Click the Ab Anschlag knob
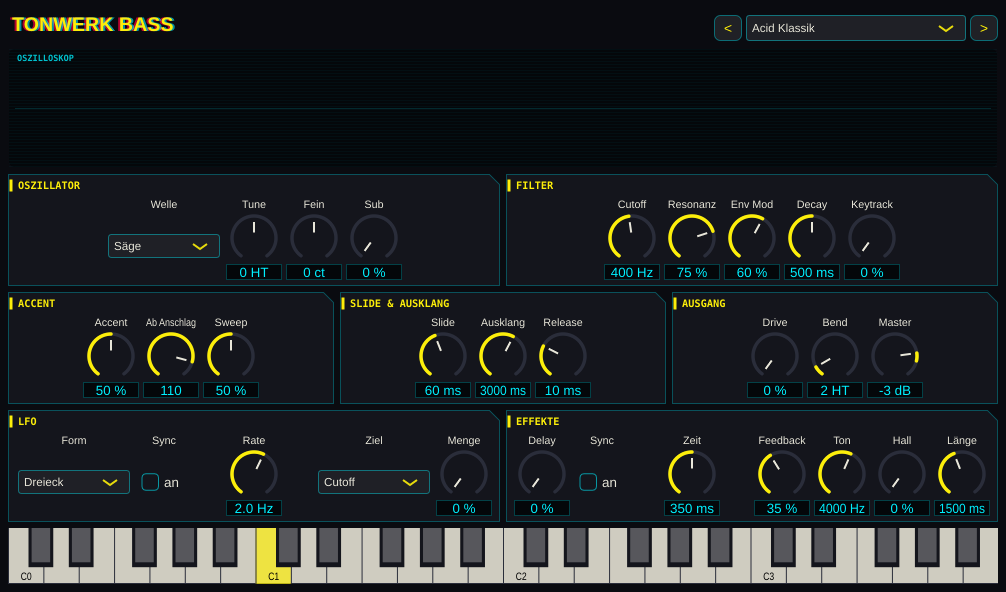This screenshot has height=592, width=1006. 171,356
